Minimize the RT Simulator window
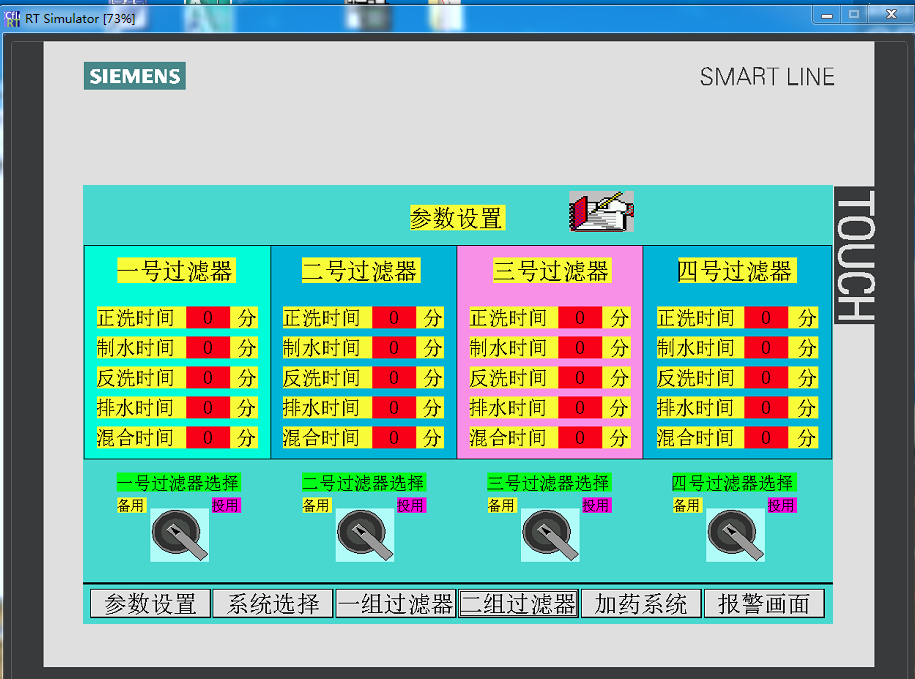The image size is (915, 679). 827,15
